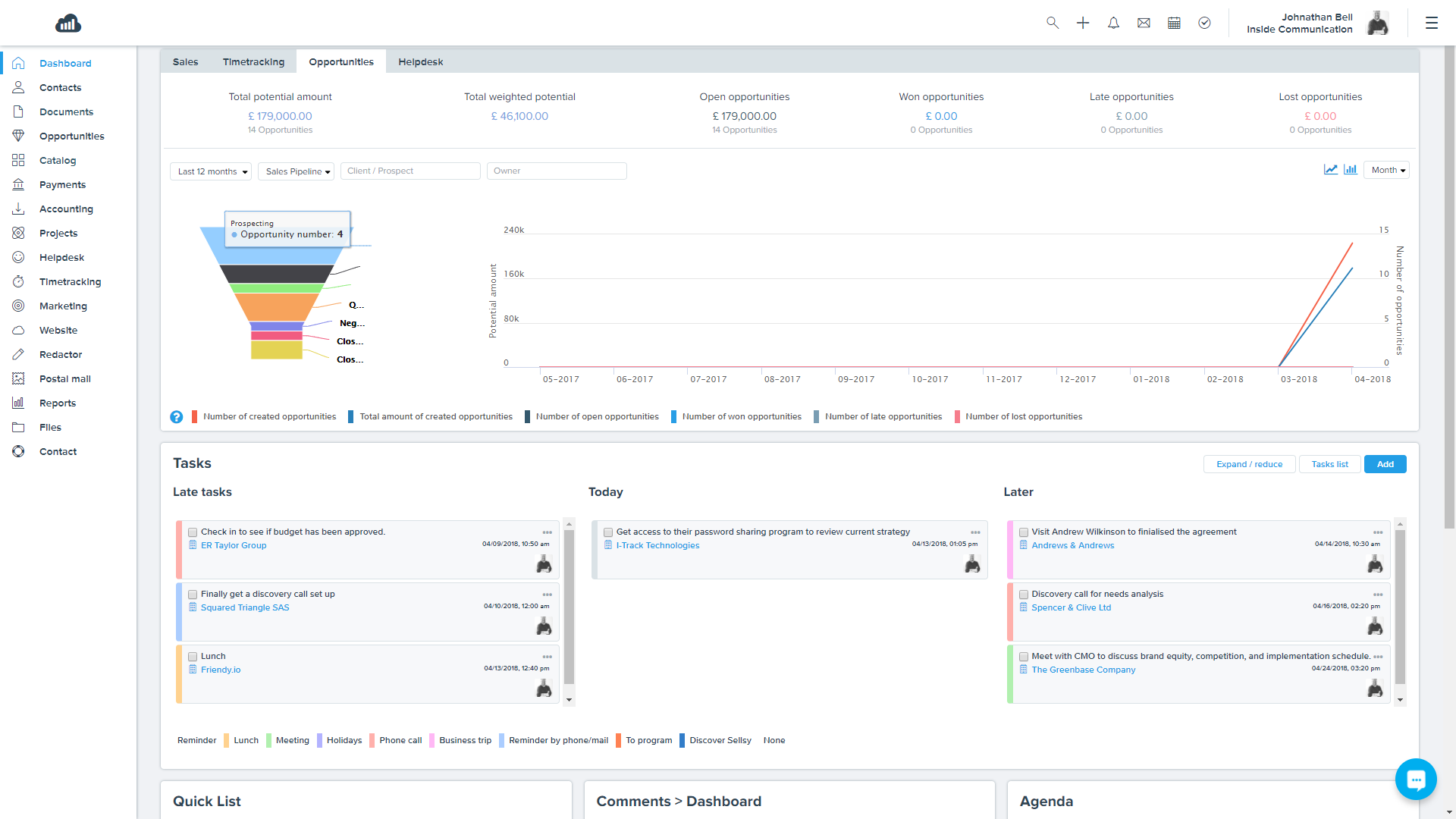Open the notifications bell icon
This screenshot has width=1456, height=819.
[x=1113, y=23]
